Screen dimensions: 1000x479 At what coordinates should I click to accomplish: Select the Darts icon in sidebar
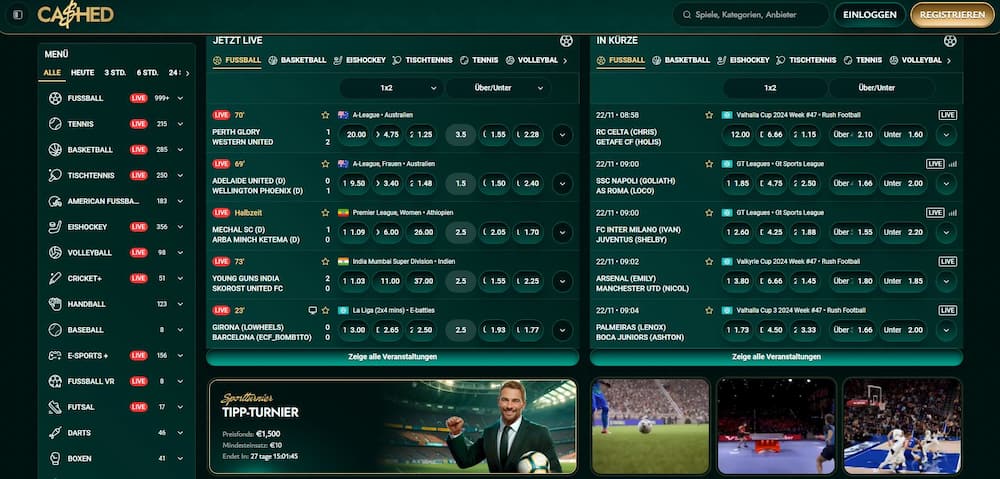pyautogui.click(x=55, y=432)
